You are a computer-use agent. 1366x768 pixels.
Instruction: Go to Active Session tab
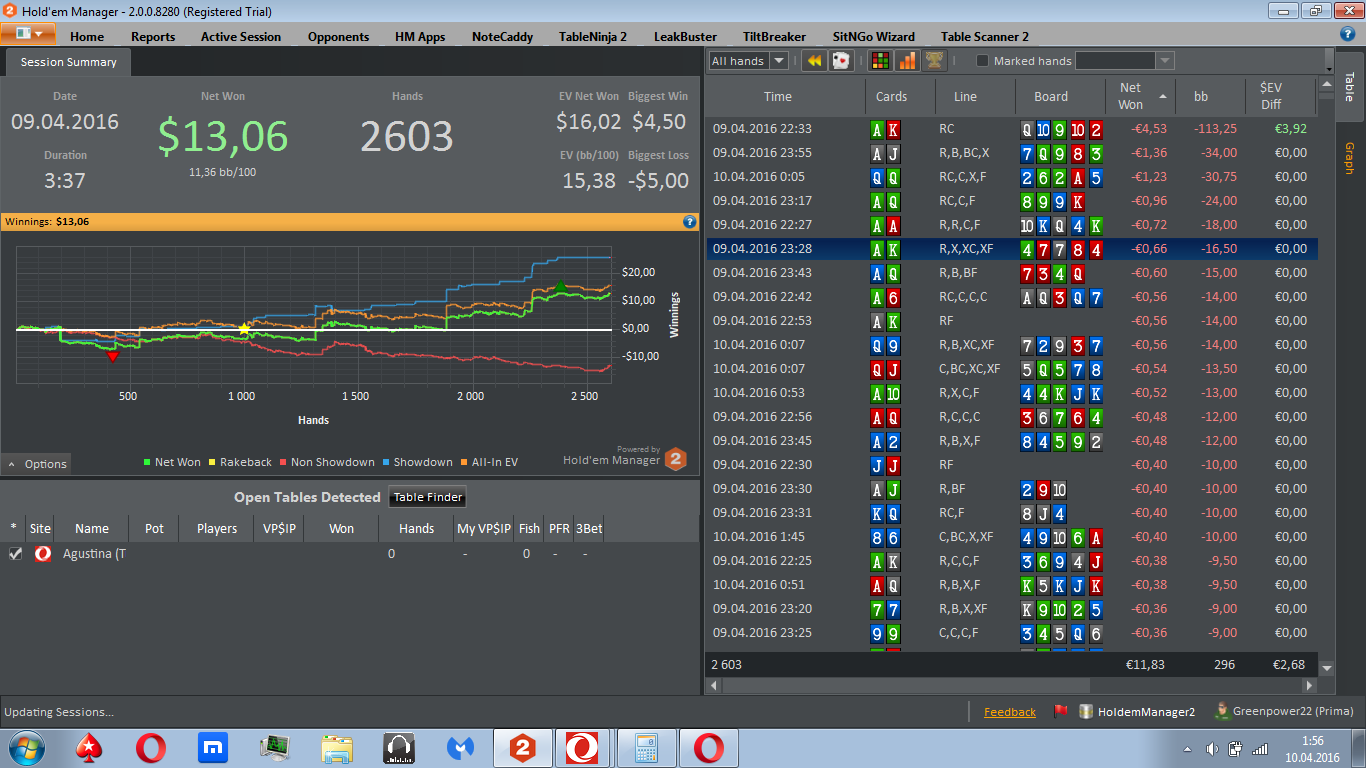click(241, 36)
